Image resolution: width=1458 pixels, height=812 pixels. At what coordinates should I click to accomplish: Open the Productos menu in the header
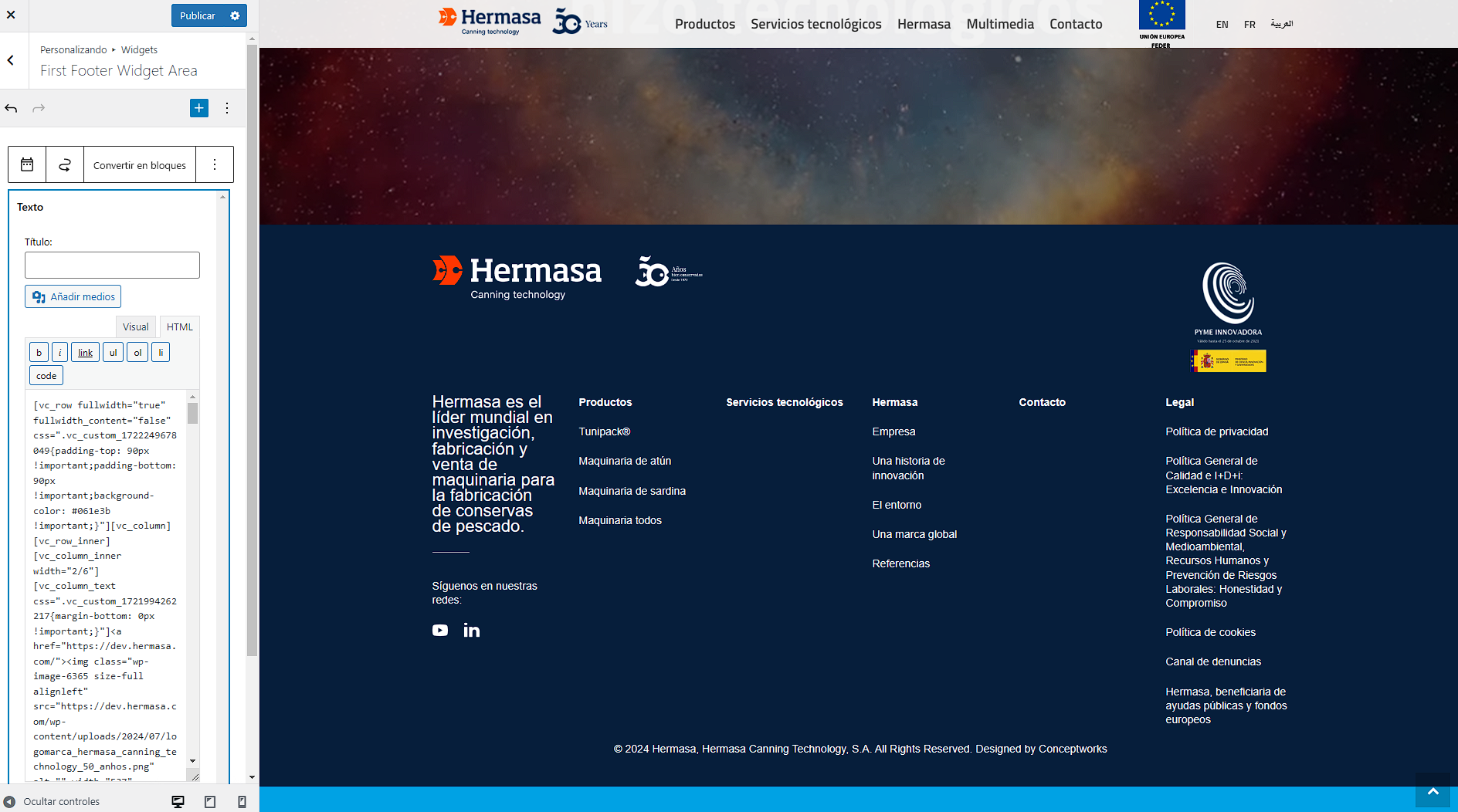705,24
